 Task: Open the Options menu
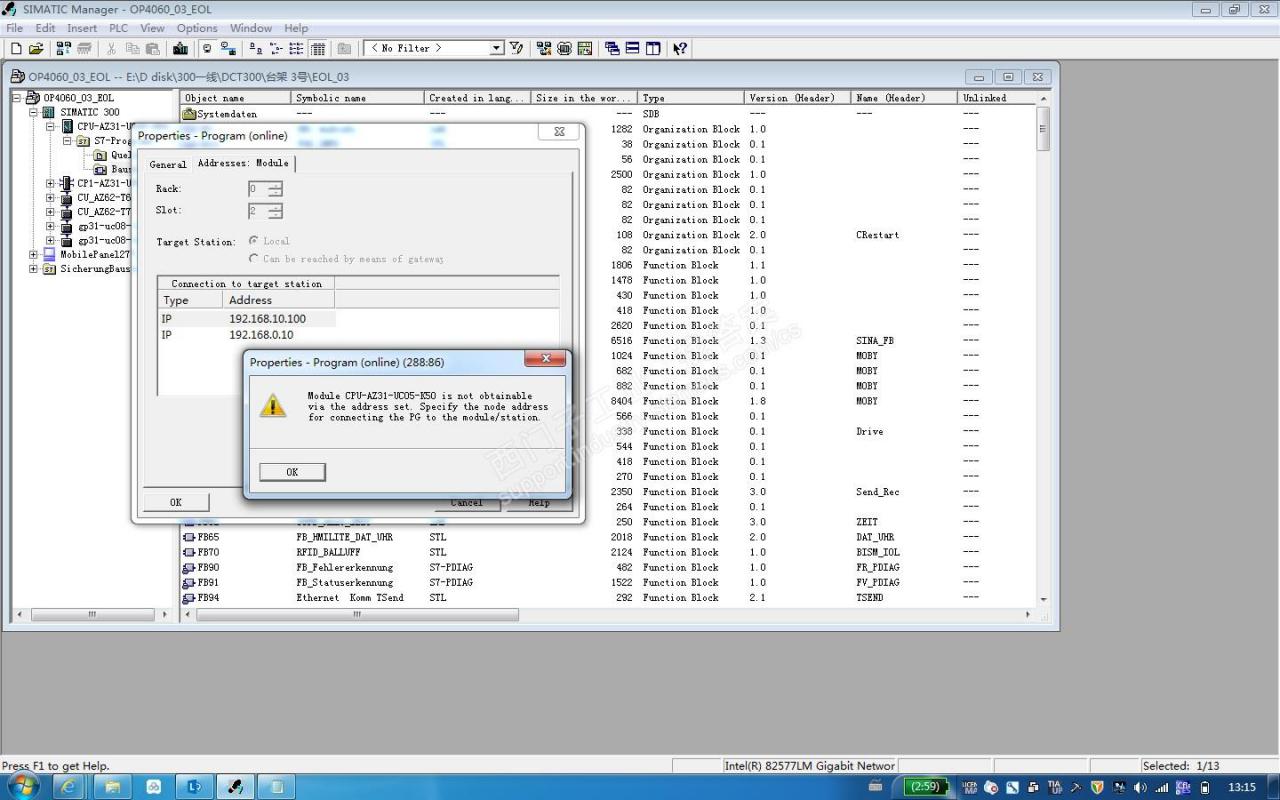197,28
